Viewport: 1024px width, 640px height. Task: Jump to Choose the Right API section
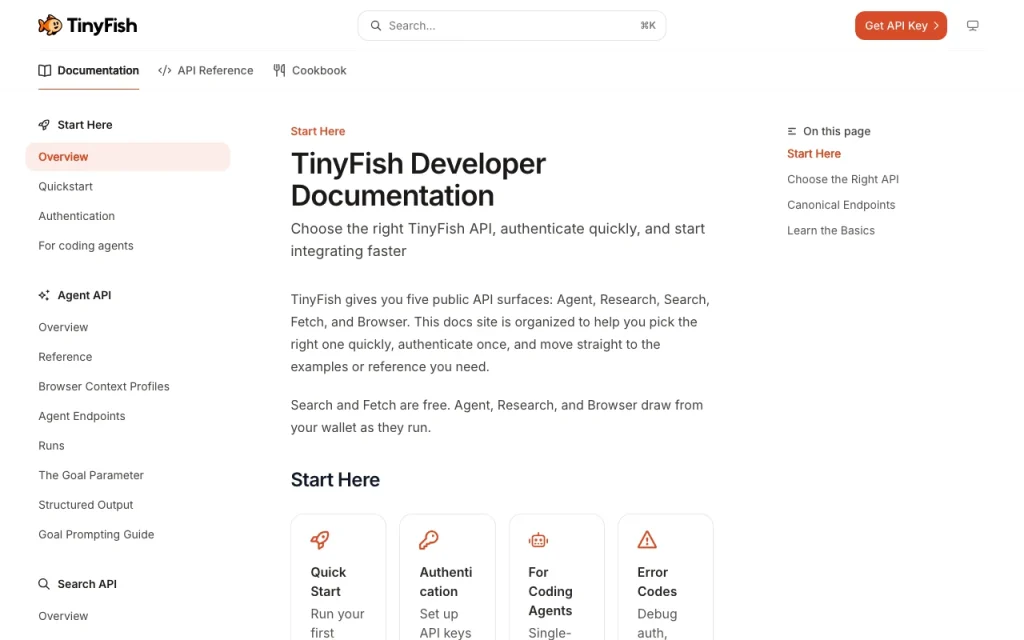[x=842, y=179]
